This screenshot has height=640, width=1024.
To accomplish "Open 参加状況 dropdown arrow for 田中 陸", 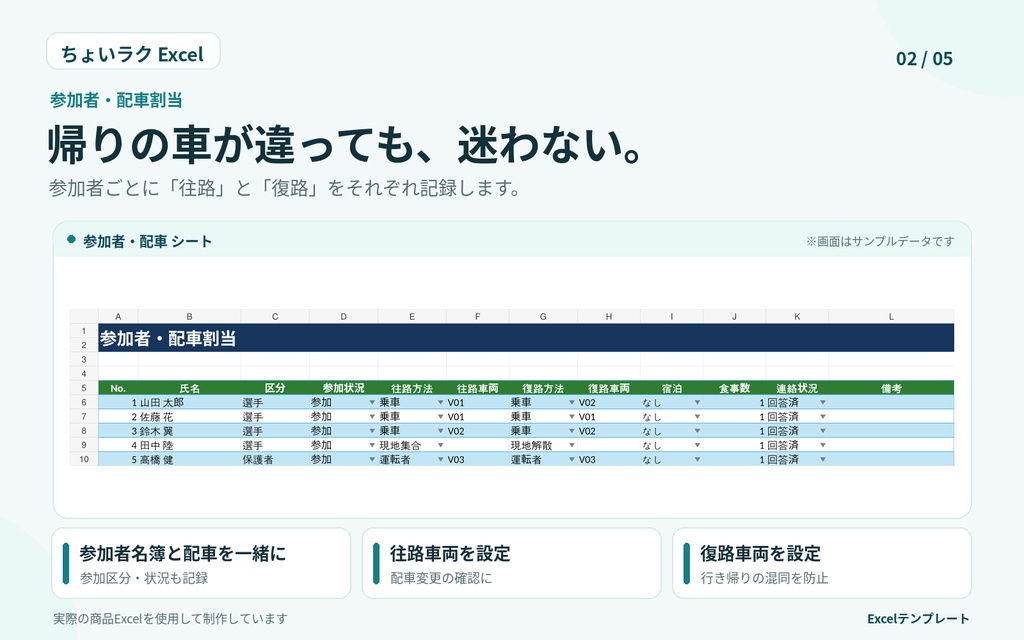I will point(372,445).
